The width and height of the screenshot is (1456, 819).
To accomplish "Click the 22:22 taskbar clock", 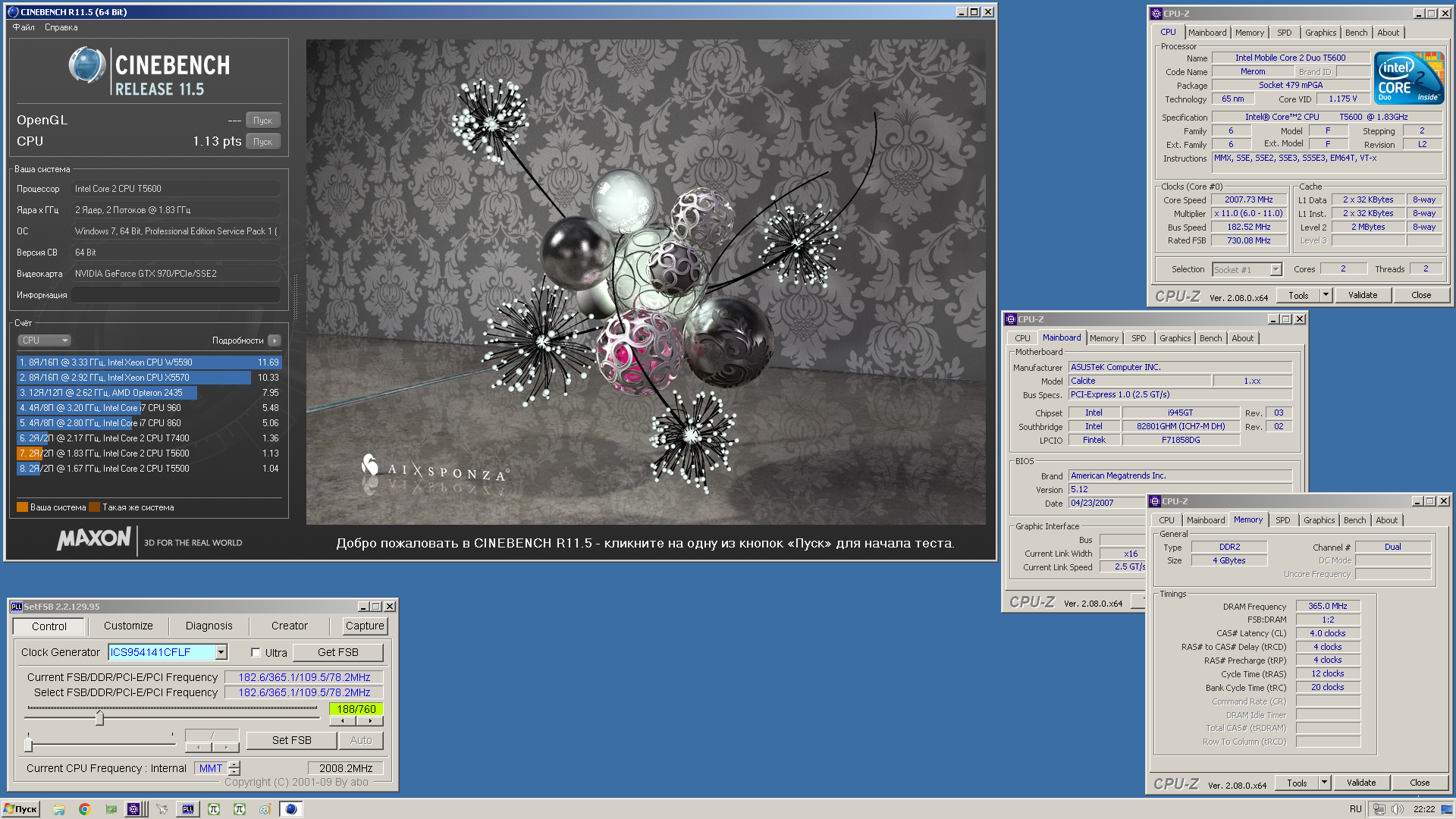I will click(1424, 809).
